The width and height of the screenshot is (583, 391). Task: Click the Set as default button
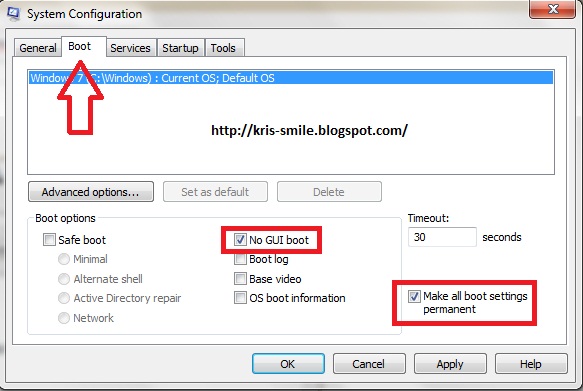click(x=215, y=192)
